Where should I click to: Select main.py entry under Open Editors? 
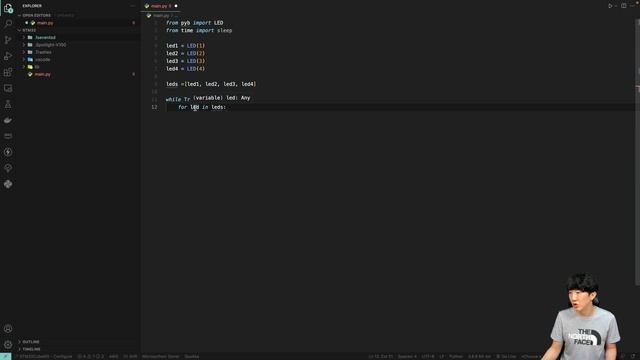tap(45, 23)
